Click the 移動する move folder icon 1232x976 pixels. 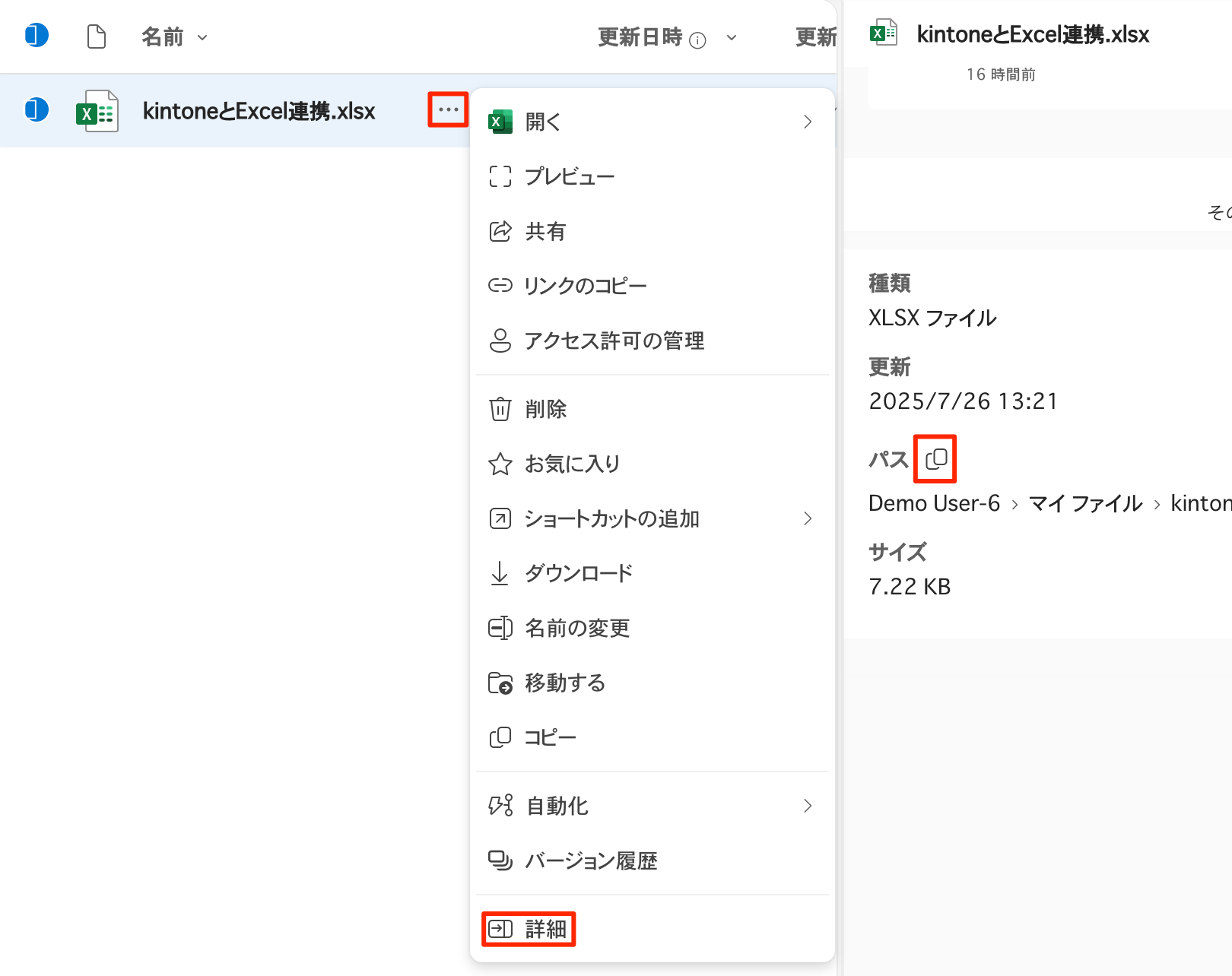(x=500, y=683)
